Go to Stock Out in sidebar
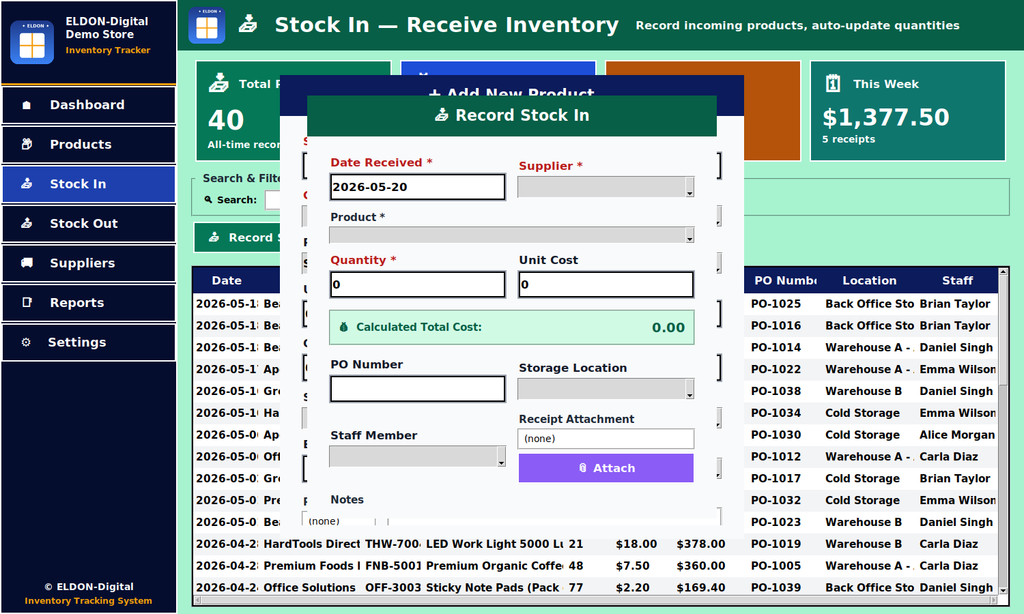 (x=88, y=223)
